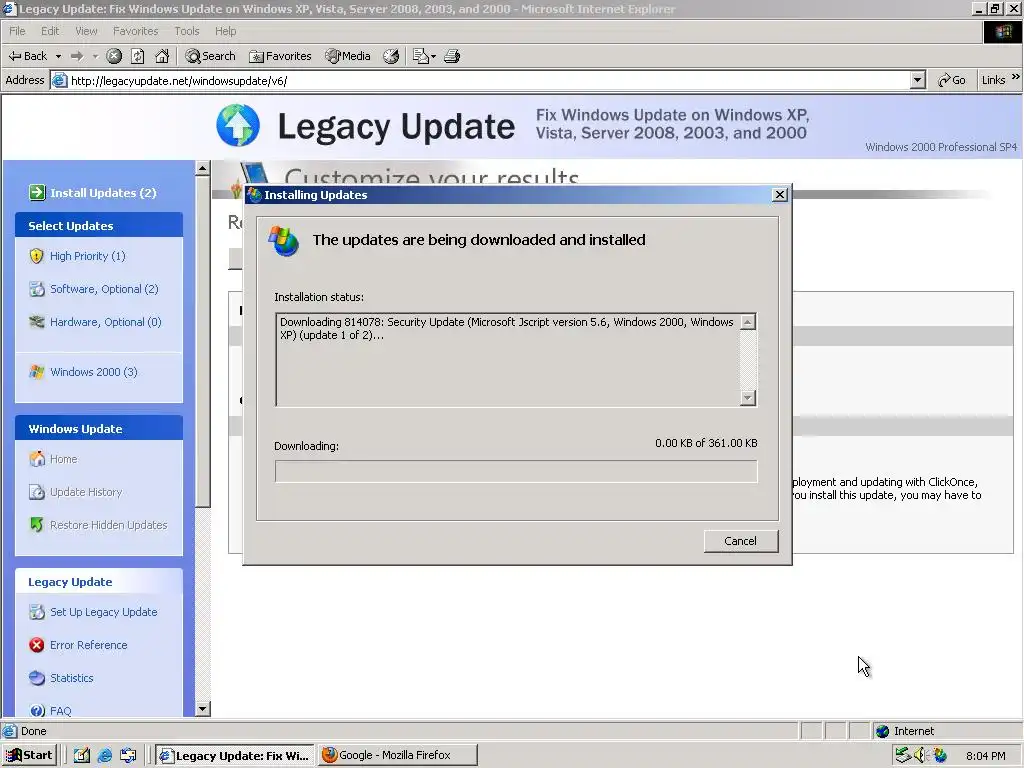Click the Windows 2000 flag icon
The image size is (1024, 768).
point(37,372)
